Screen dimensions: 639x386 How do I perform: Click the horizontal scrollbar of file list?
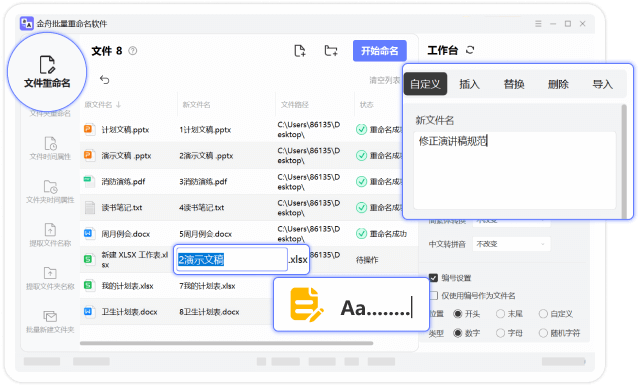(227, 343)
